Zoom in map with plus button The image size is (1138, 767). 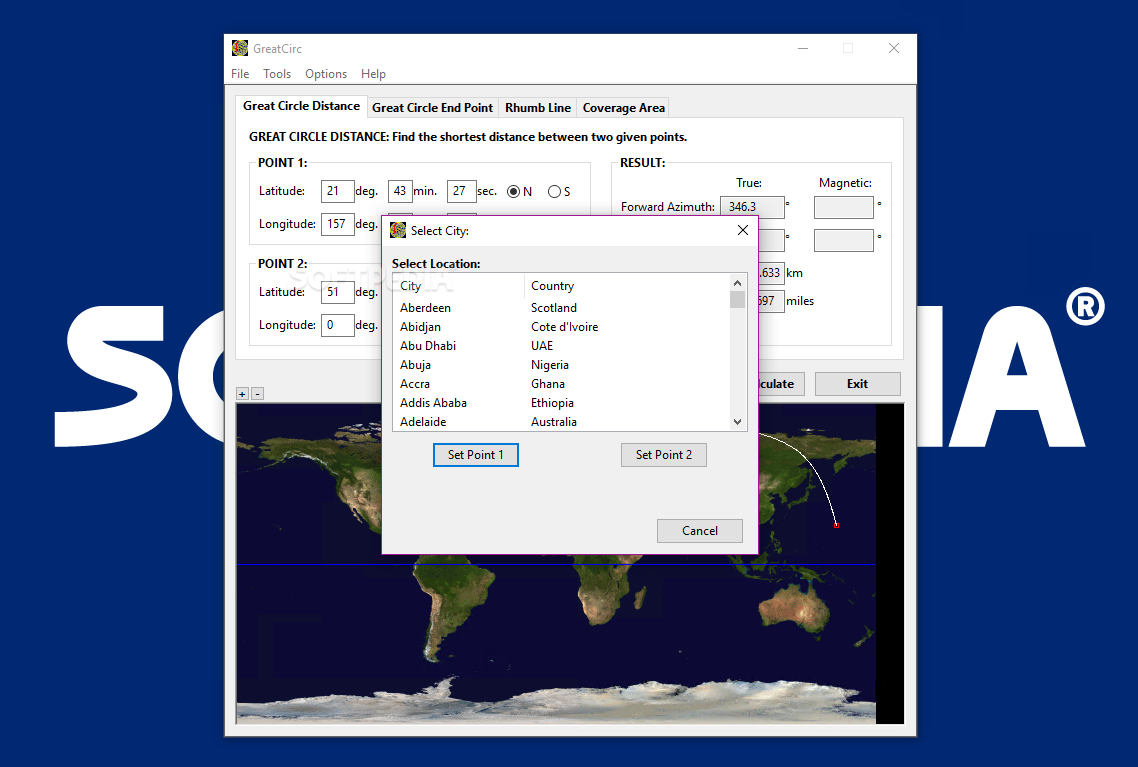(242, 394)
